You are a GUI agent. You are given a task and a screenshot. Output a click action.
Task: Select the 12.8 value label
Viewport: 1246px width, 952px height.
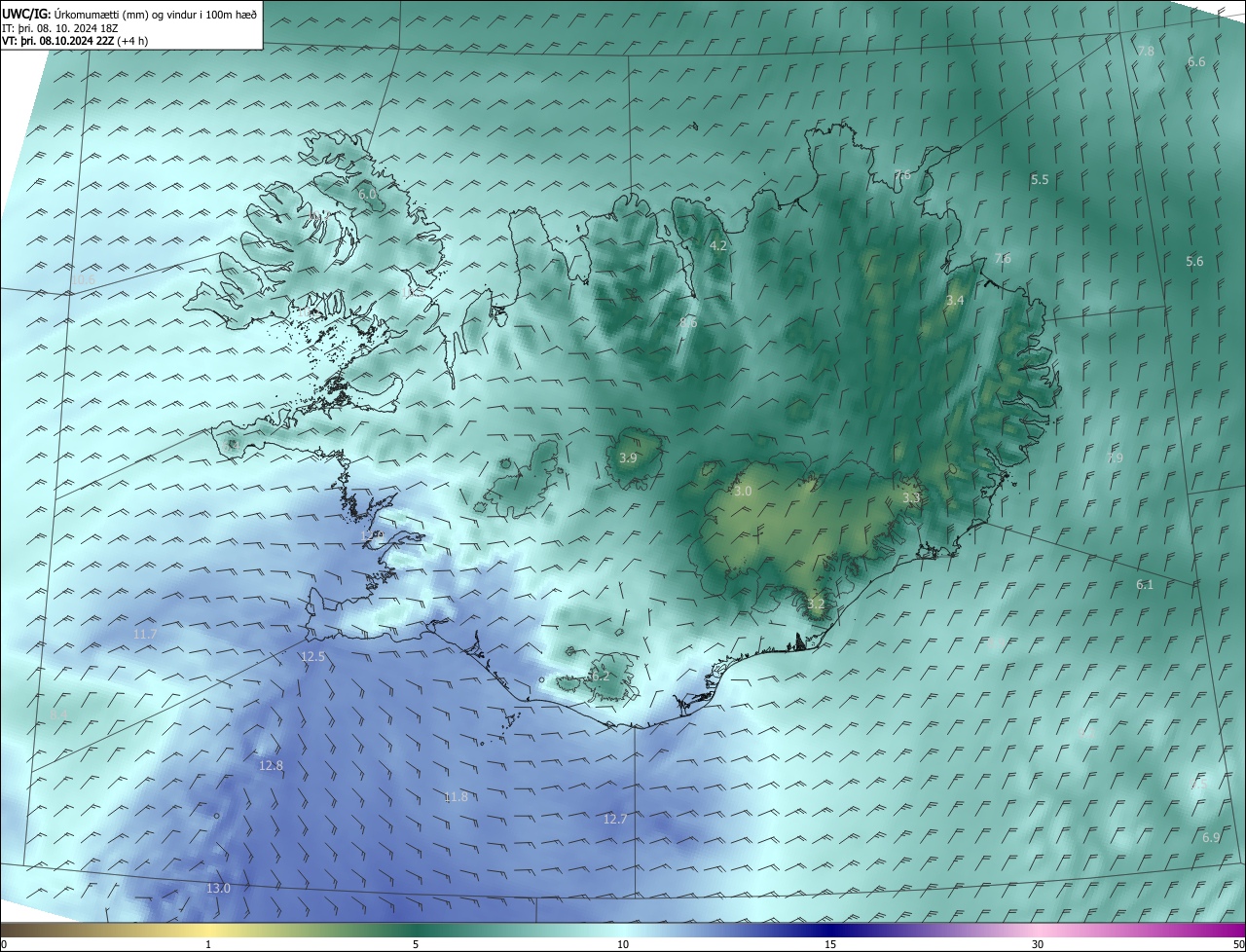click(271, 766)
